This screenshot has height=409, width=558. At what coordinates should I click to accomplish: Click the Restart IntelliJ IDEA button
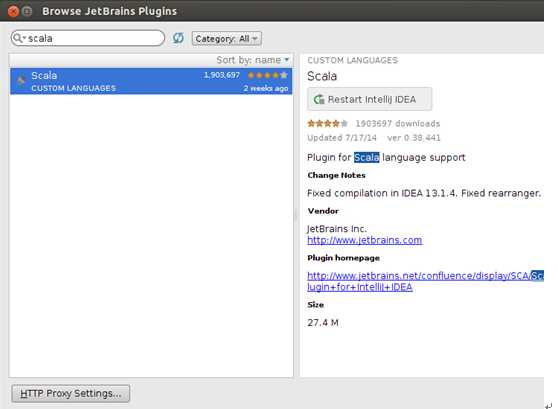370,99
